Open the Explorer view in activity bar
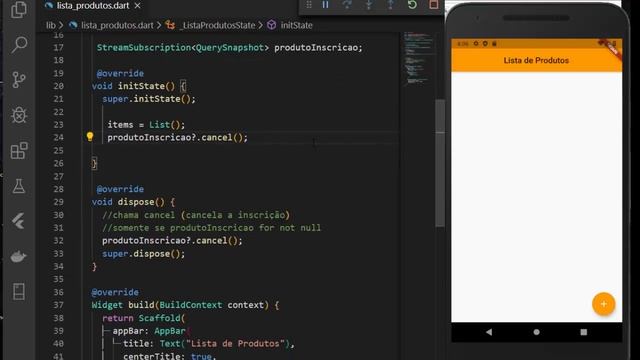The image size is (640, 360). click(x=19, y=10)
